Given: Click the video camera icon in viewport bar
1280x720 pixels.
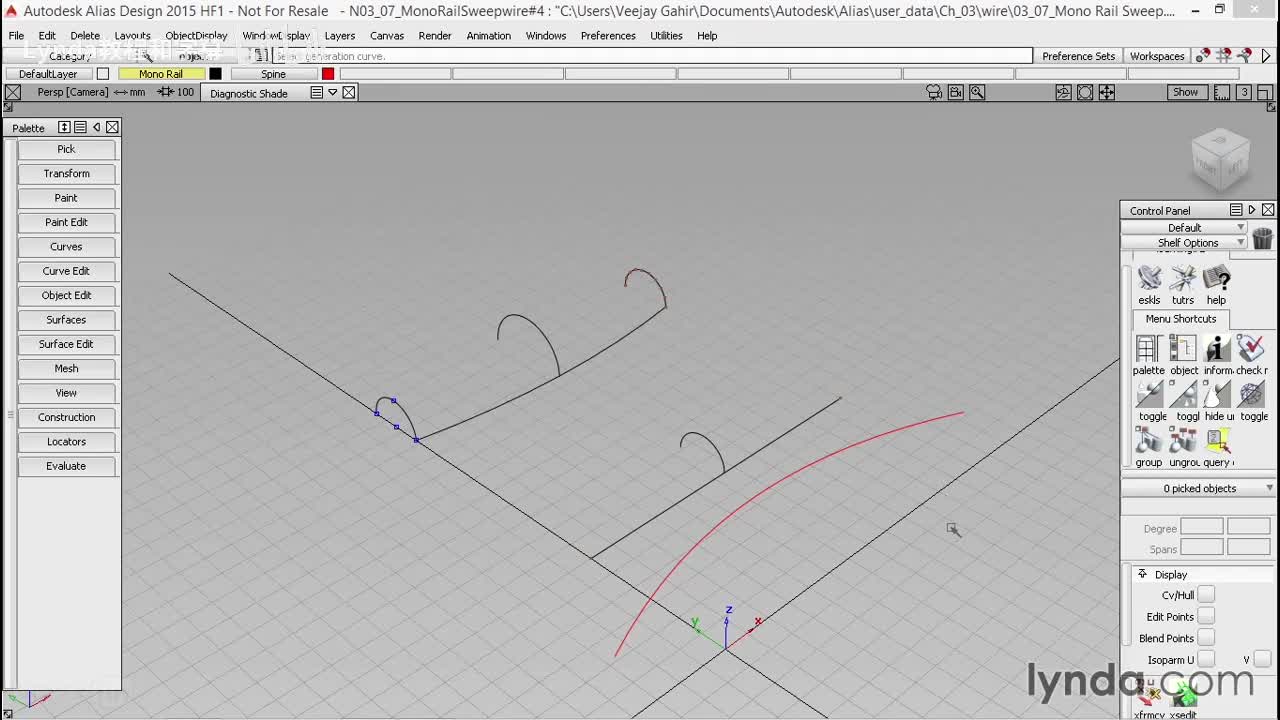Looking at the screenshot, I should [x=956, y=92].
